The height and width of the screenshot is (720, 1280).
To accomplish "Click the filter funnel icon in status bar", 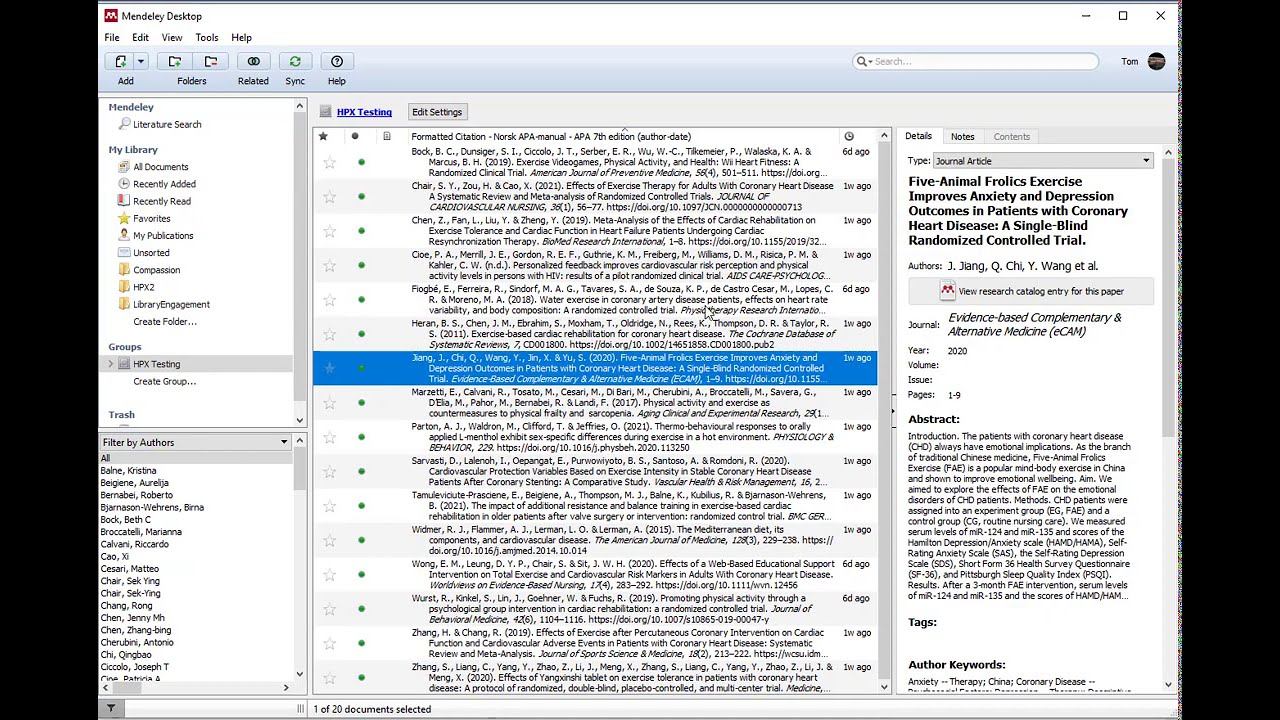I will pos(111,709).
